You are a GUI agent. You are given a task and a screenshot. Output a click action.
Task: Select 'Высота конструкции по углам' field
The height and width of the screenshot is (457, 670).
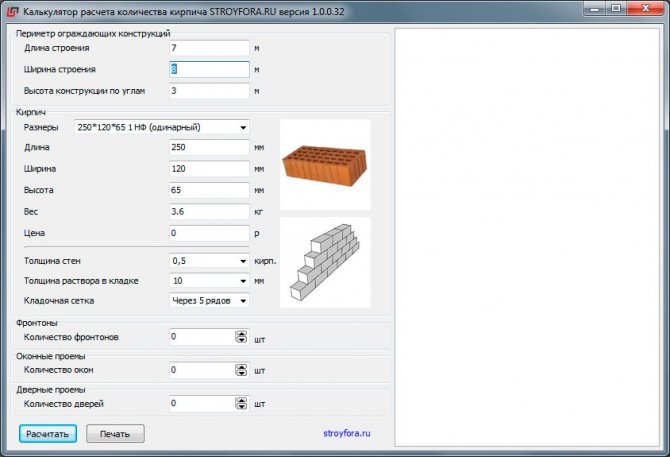coord(208,91)
